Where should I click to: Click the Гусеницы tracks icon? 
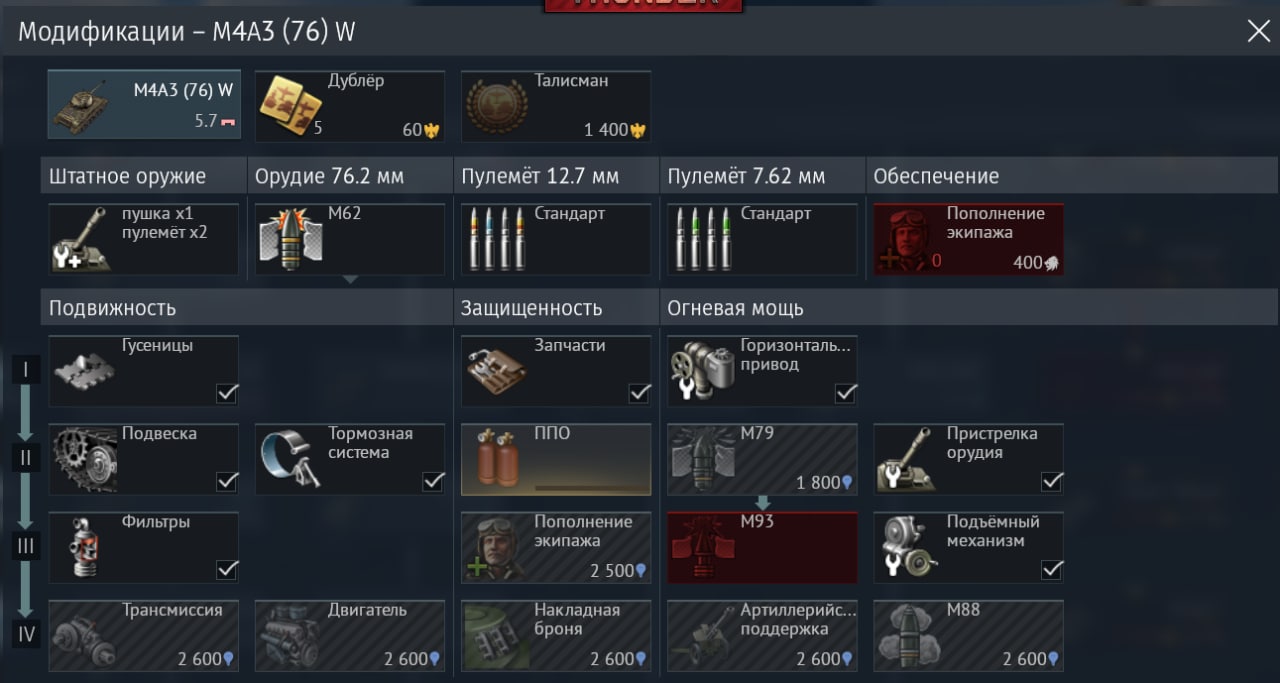84,371
